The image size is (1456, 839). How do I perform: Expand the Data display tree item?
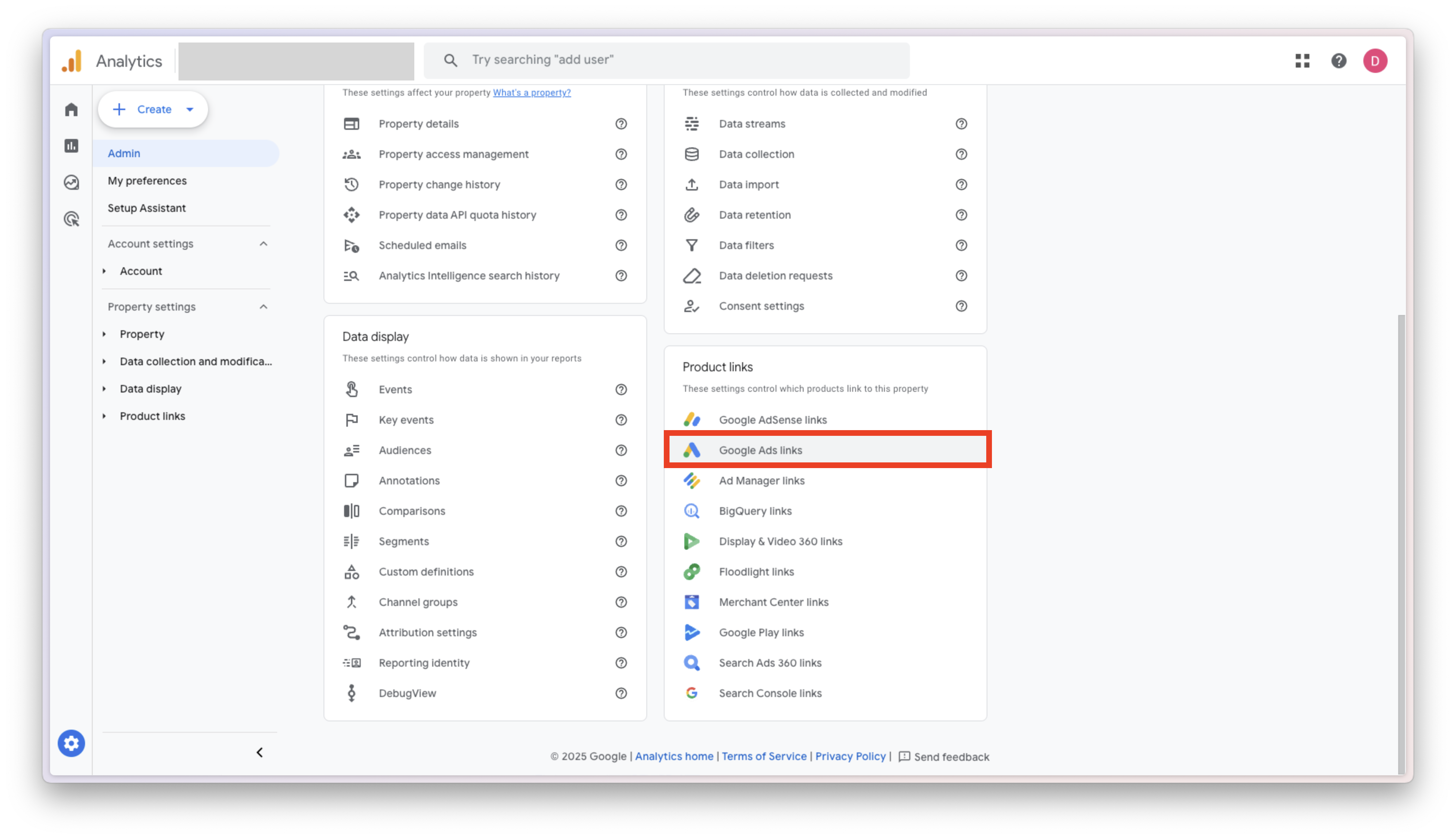tap(104, 389)
